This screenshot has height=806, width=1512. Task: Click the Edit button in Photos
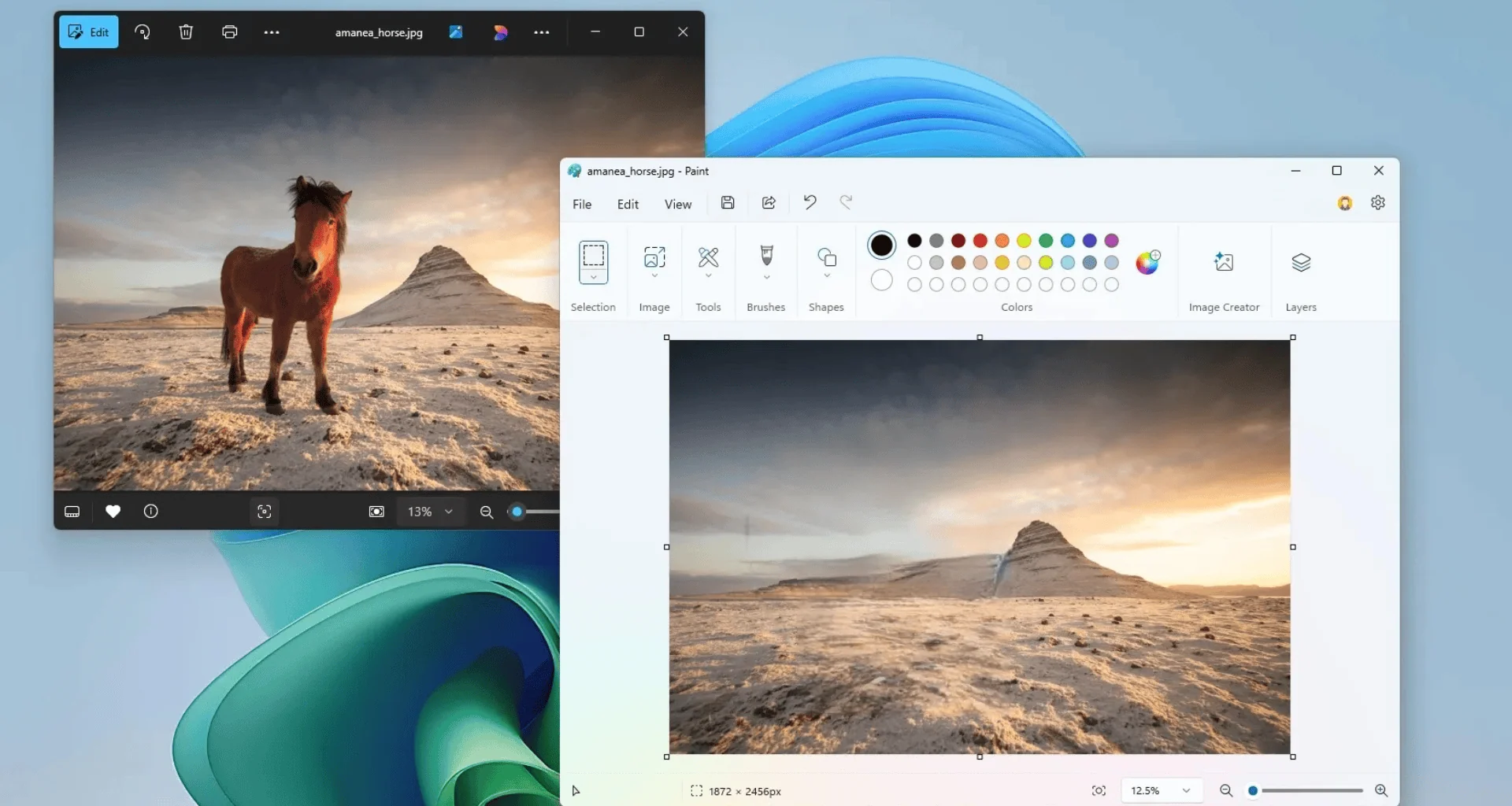89,32
